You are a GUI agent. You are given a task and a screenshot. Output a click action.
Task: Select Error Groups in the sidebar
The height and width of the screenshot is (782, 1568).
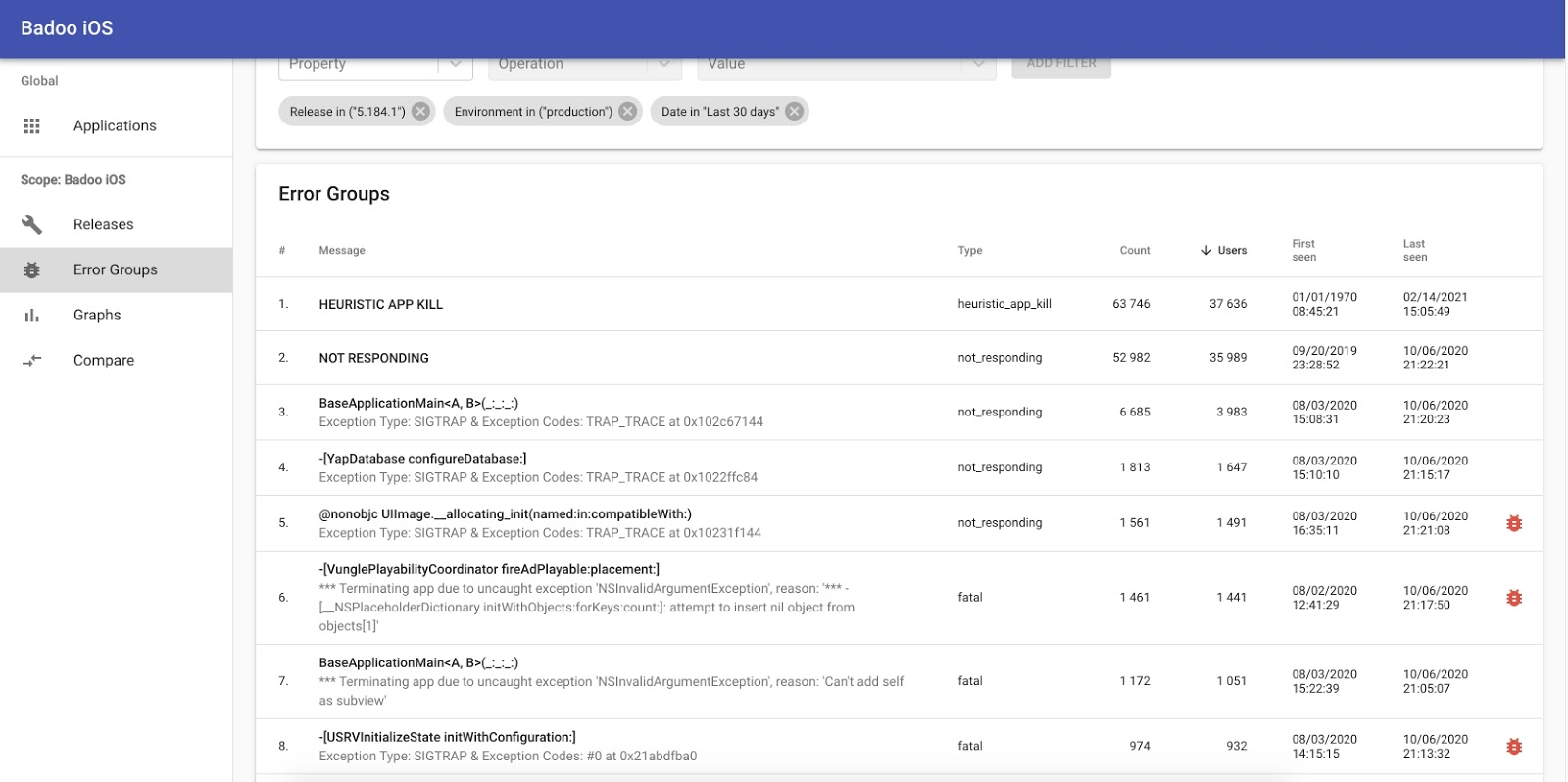[x=116, y=269]
